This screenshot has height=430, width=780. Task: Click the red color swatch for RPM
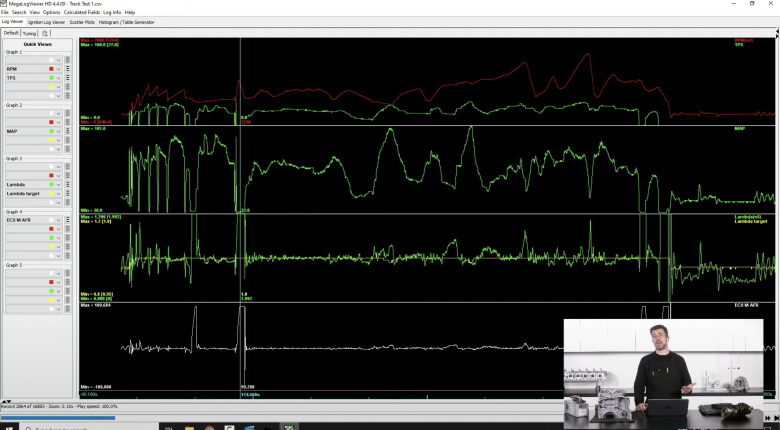(x=51, y=69)
